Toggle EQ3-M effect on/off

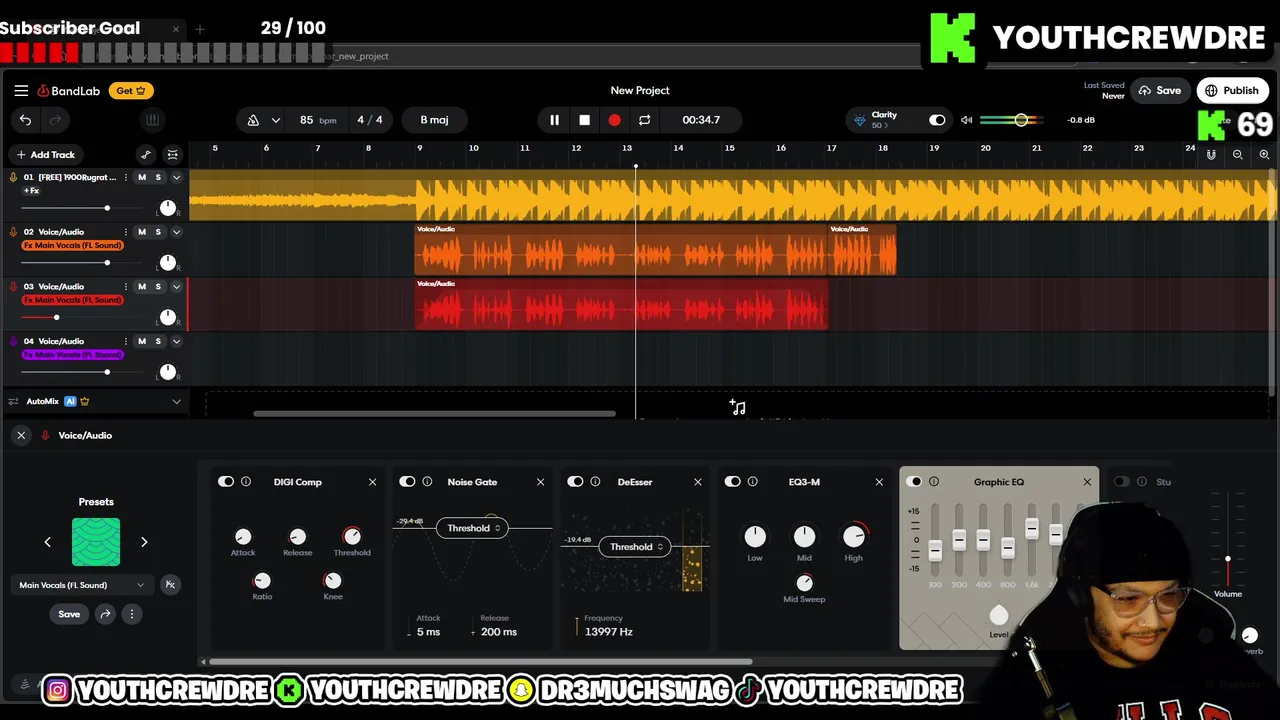pos(733,482)
